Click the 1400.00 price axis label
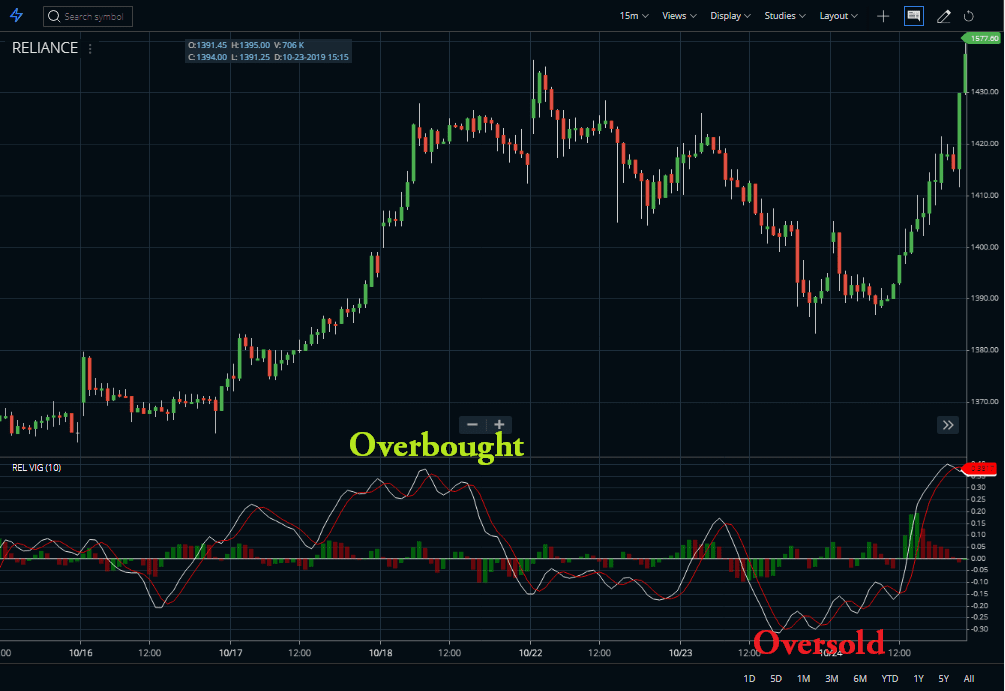The image size is (1005, 691). point(984,247)
